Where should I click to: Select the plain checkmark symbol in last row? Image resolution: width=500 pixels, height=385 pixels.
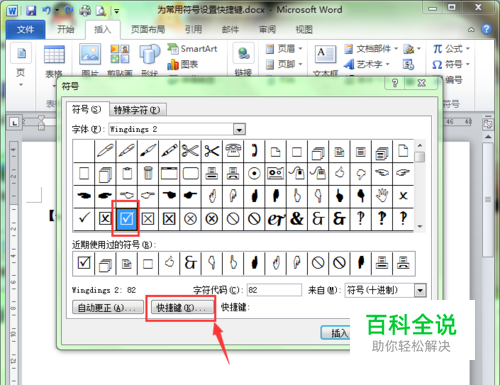84,219
